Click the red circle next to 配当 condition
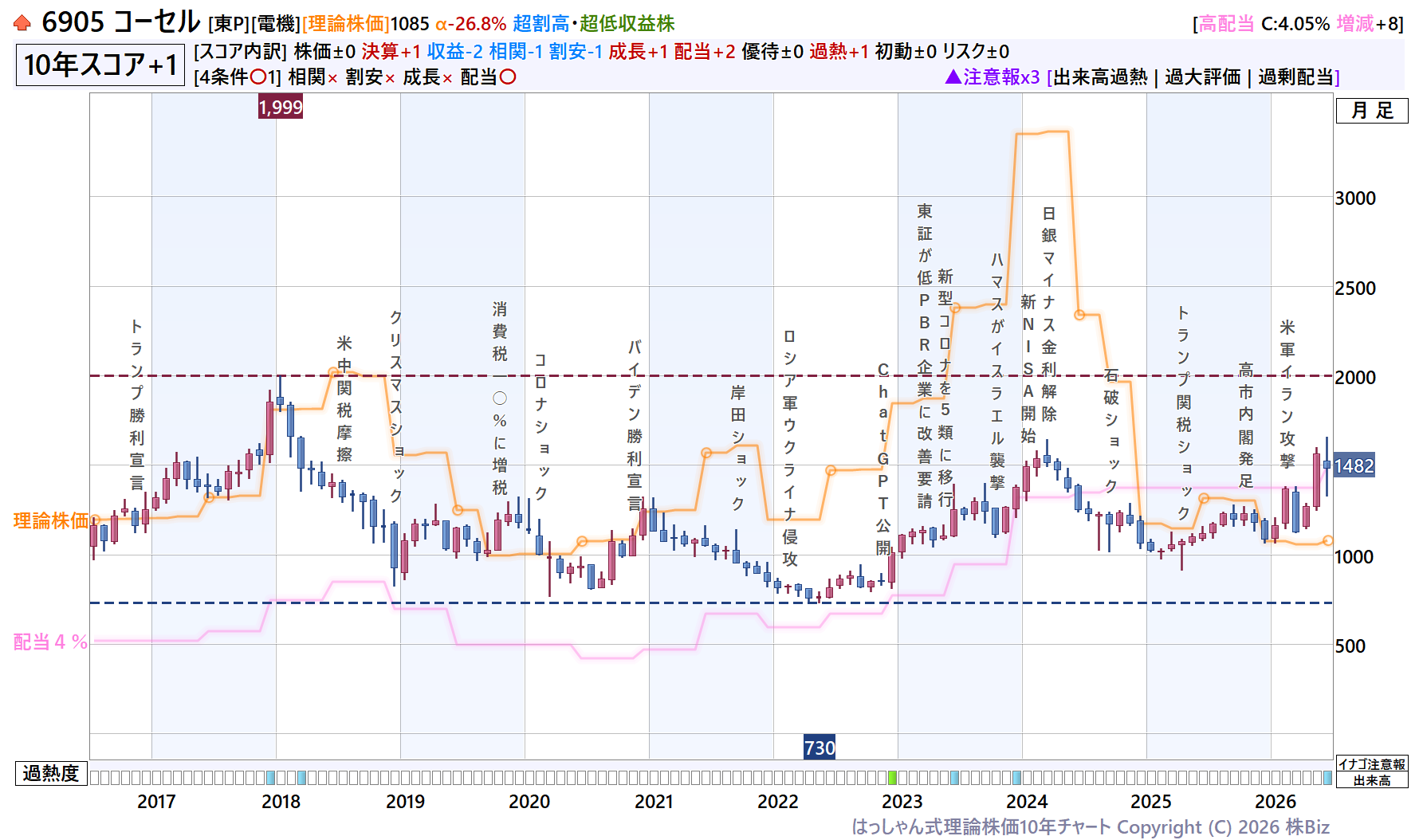The image size is (1419, 840). coord(508,77)
